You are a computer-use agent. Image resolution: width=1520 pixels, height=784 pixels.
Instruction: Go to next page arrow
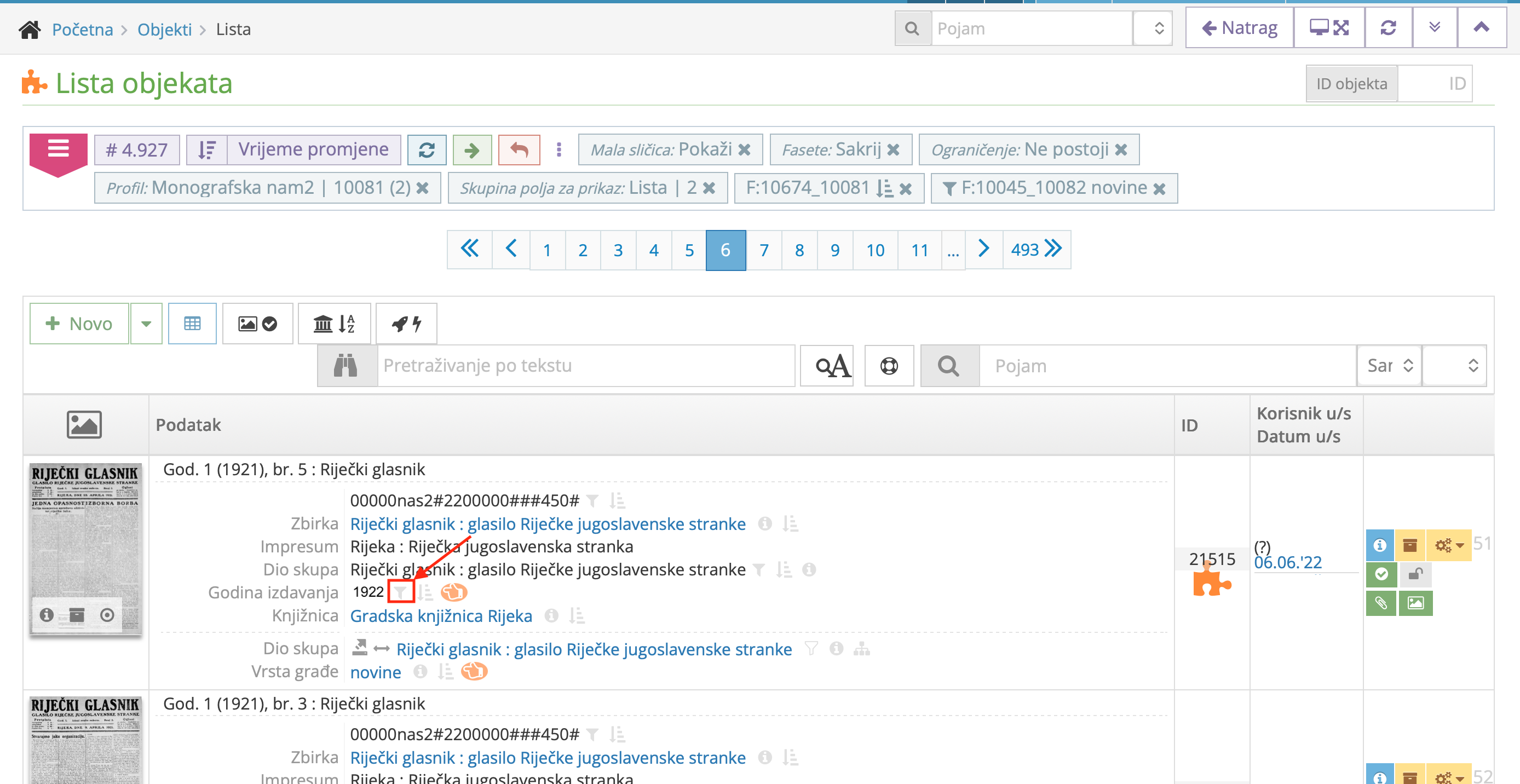[983, 250]
